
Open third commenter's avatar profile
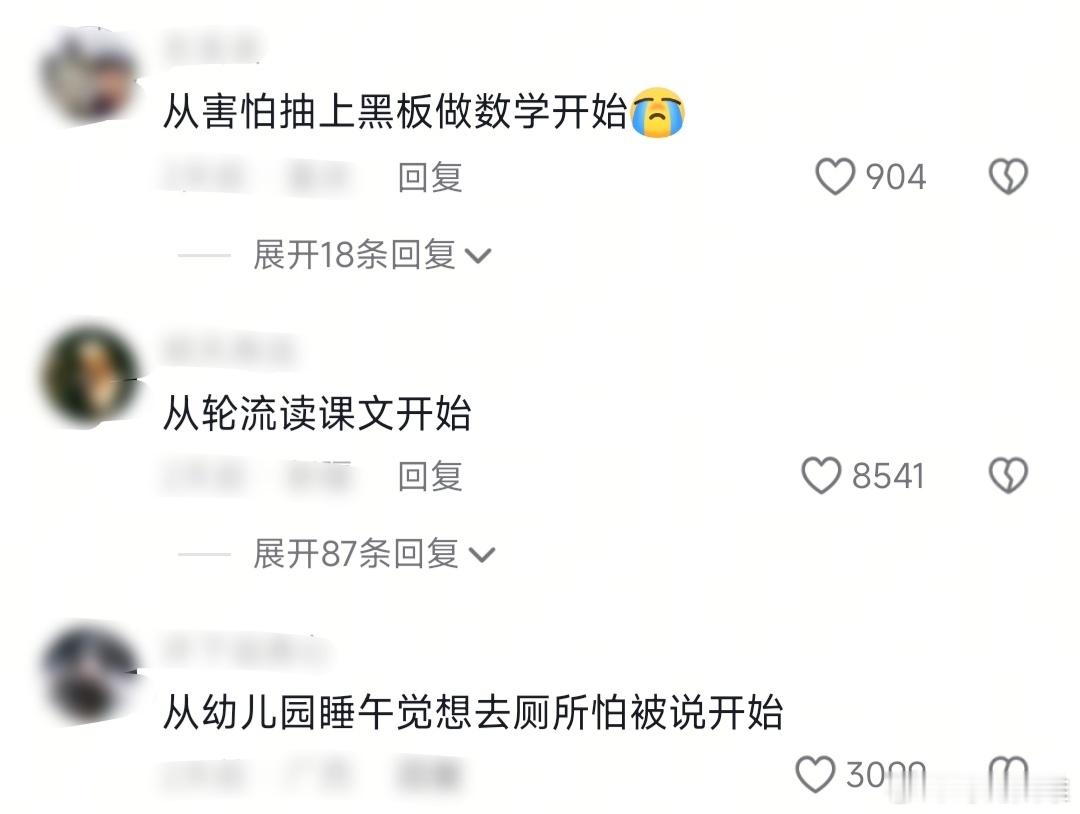point(90,674)
